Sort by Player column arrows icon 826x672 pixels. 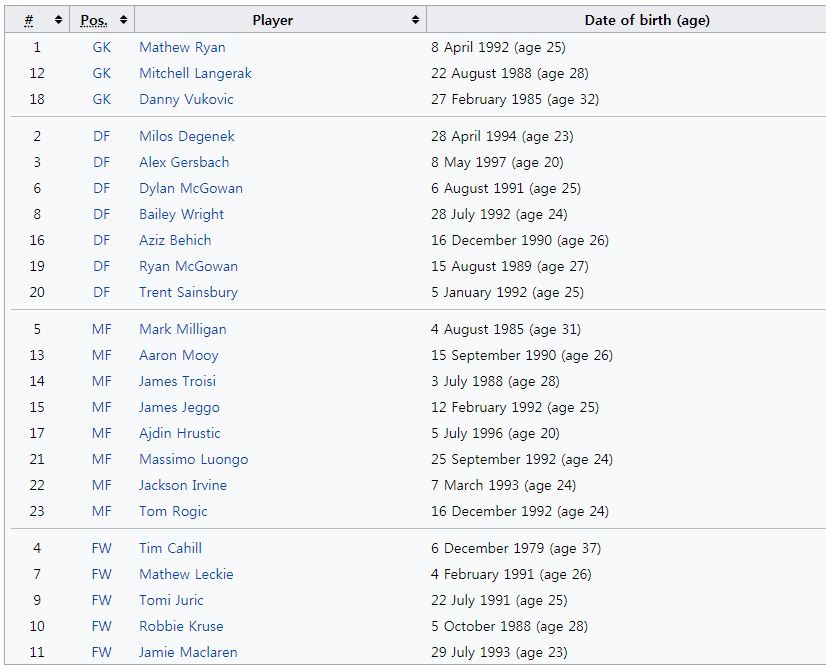415,20
